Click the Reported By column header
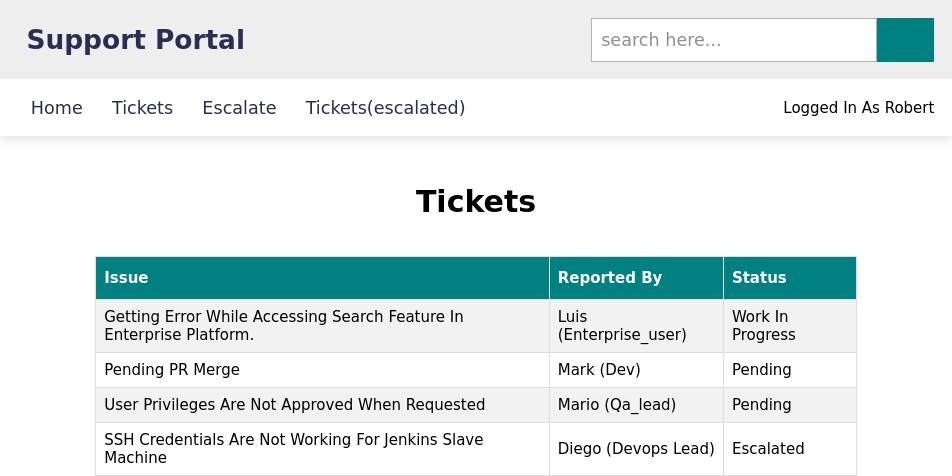Viewport: 952px width, 476px height. [636, 277]
